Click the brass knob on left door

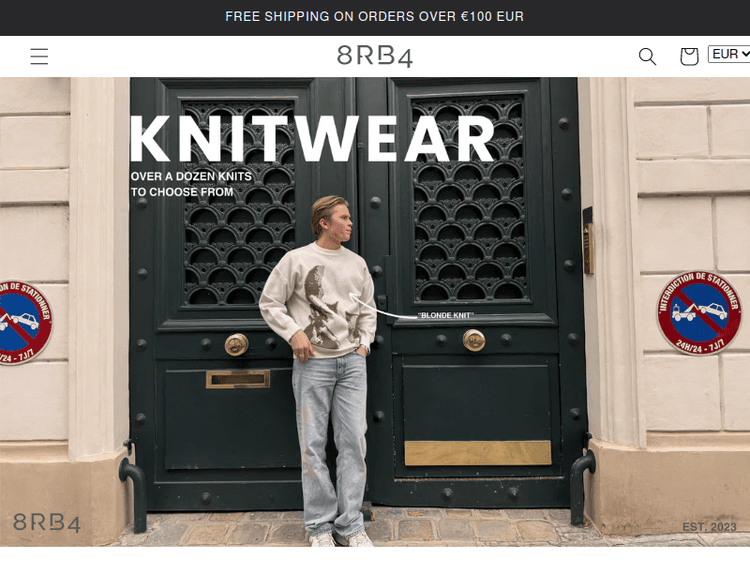click(237, 344)
